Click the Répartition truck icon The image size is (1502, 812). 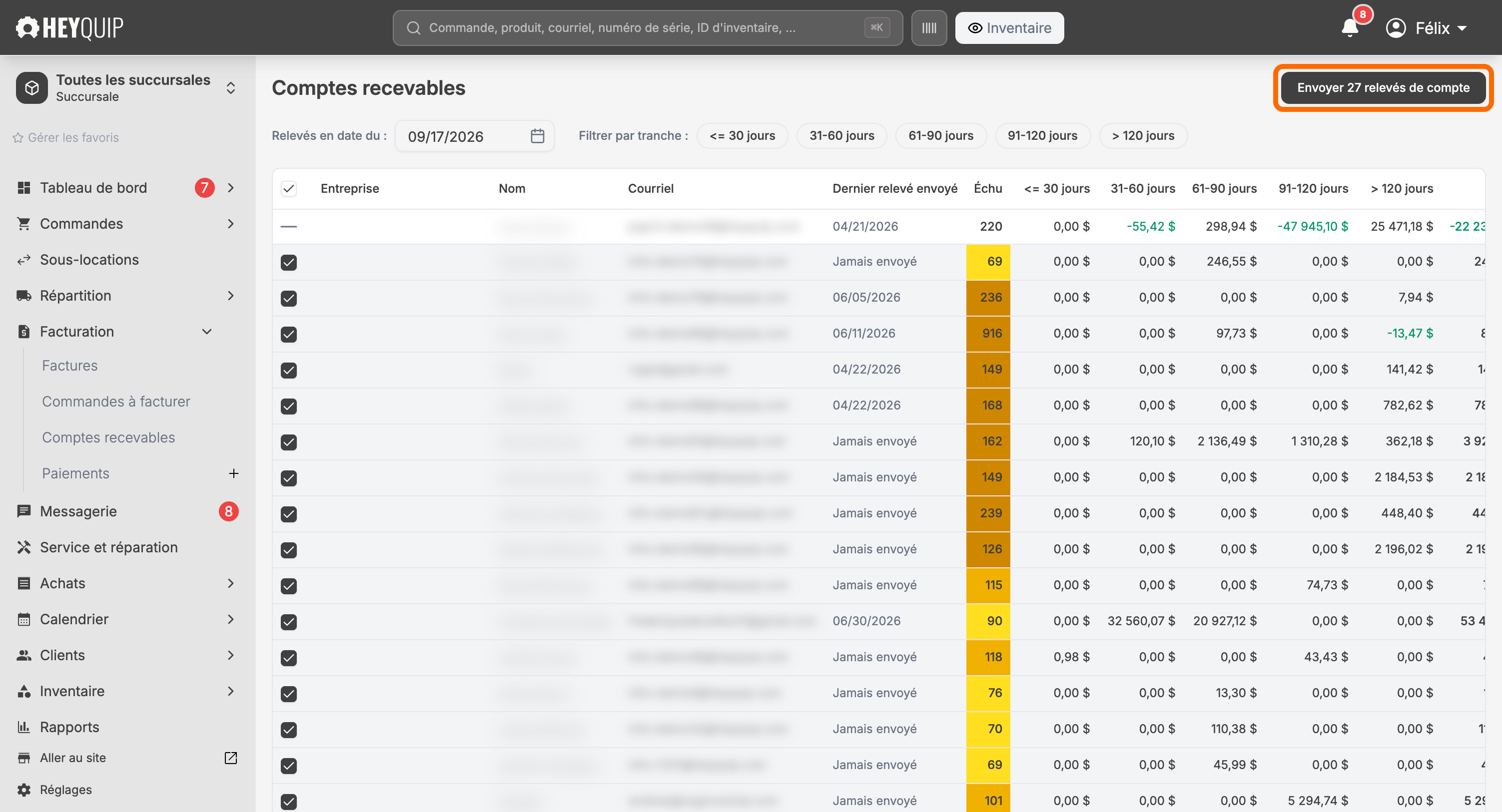point(24,296)
